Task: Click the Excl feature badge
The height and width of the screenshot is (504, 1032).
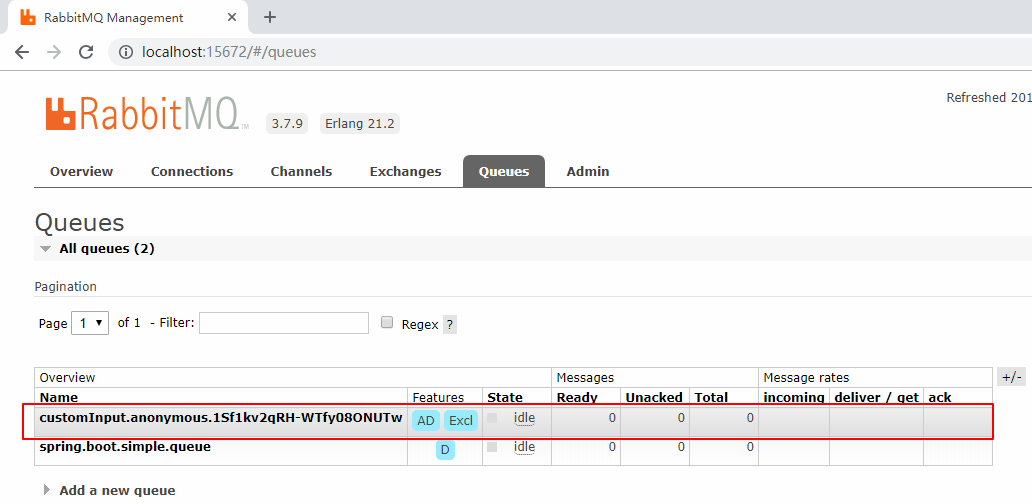Action: pos(460,421)
